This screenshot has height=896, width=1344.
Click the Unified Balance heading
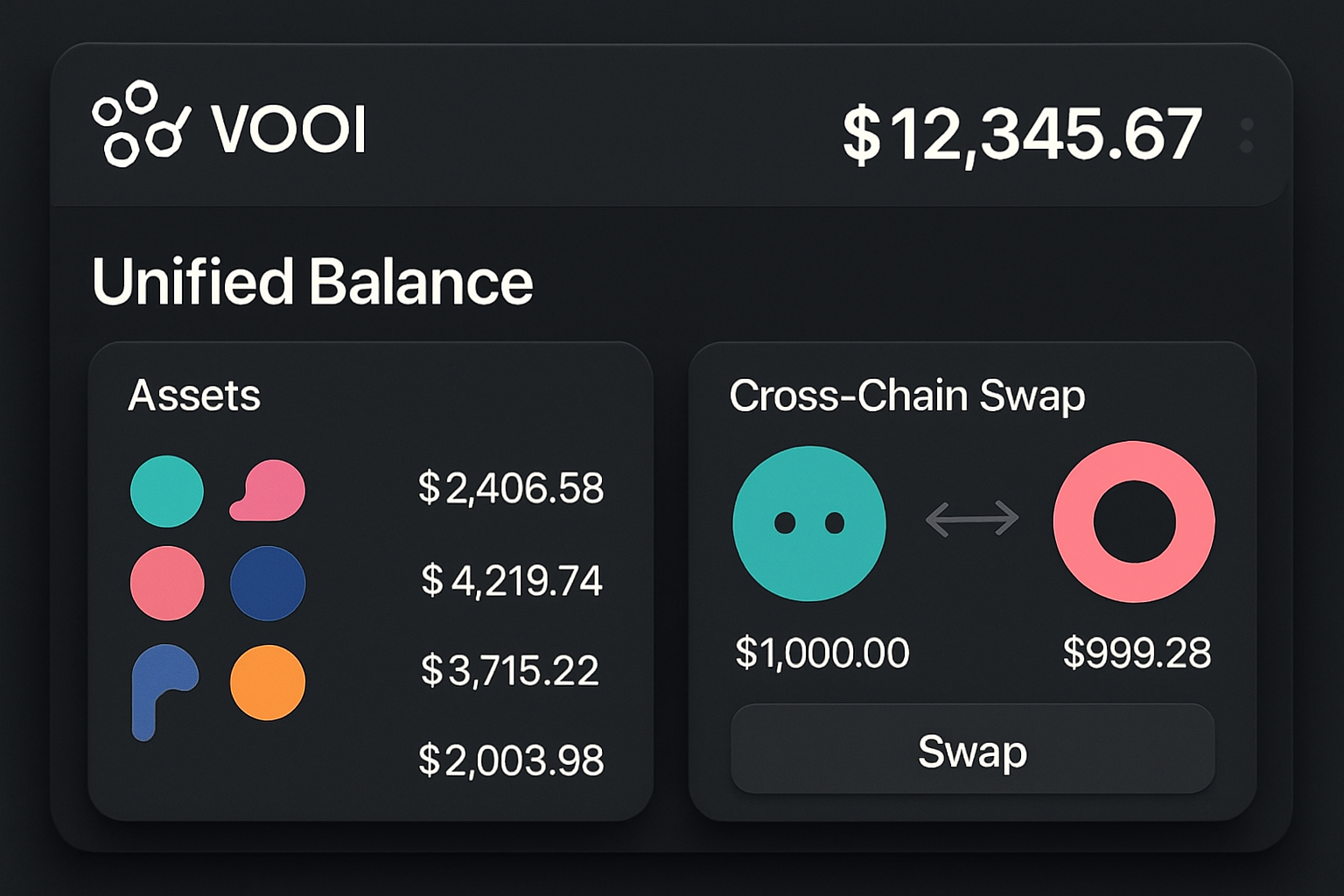tap(313, 282)
